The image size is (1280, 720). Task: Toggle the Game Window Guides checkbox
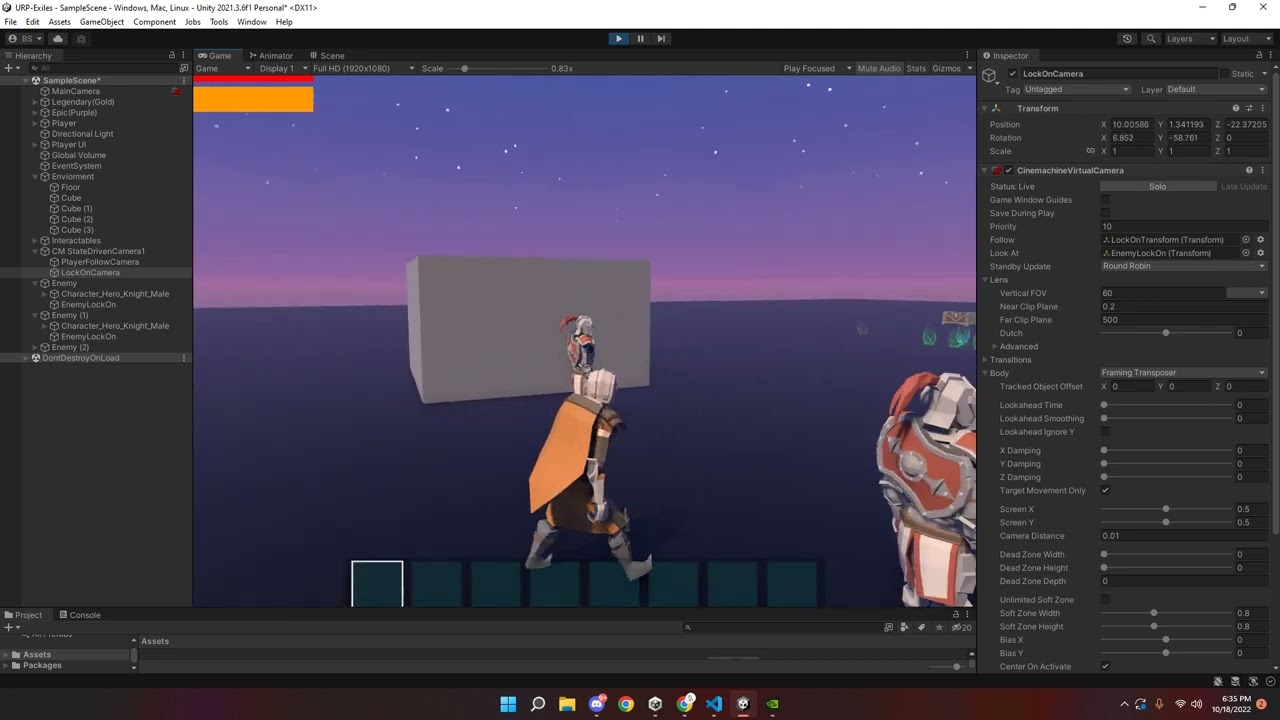tap(1105, 200)
